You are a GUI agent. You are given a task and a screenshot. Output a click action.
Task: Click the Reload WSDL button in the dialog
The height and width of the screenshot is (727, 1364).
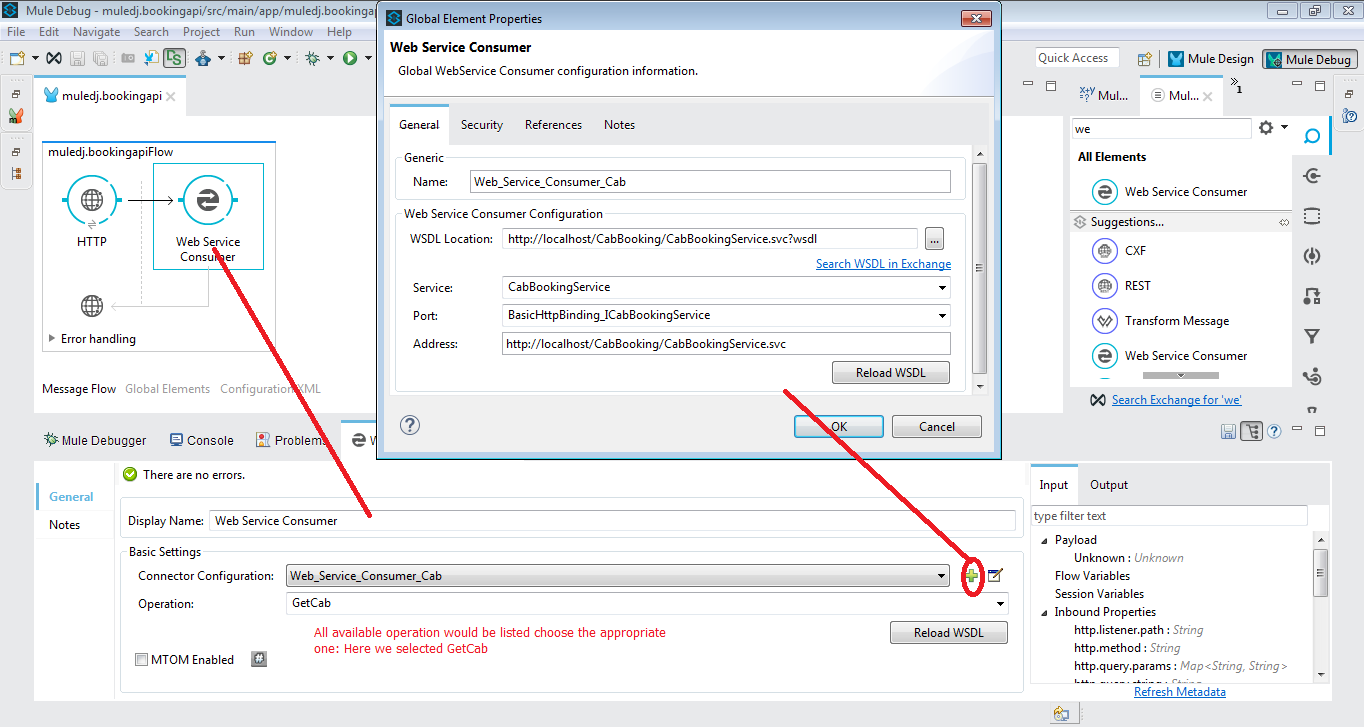(889, 372)
